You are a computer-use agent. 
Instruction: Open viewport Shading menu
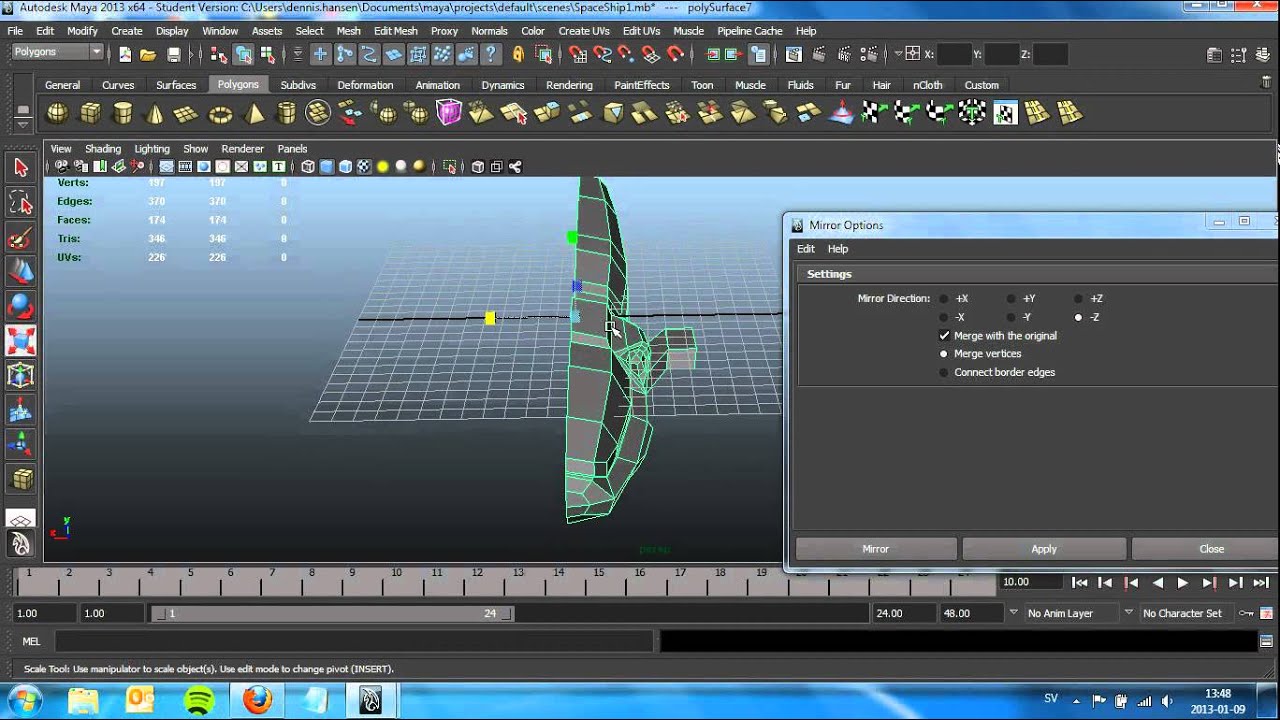tap(102, 149)
